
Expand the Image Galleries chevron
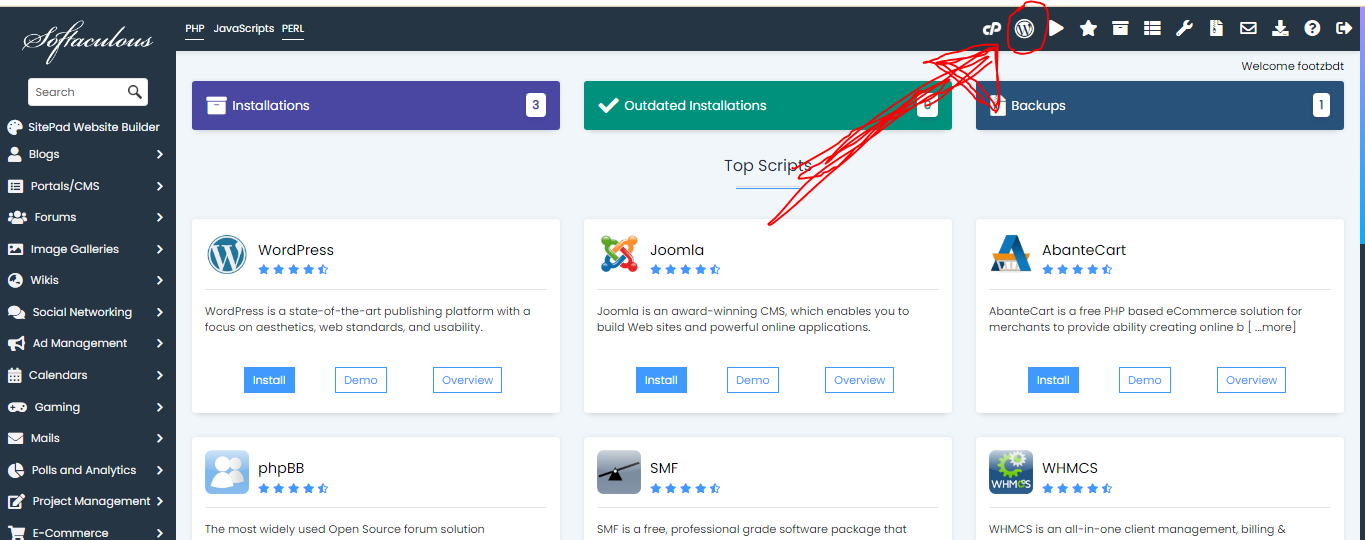(x=160, y=249)
